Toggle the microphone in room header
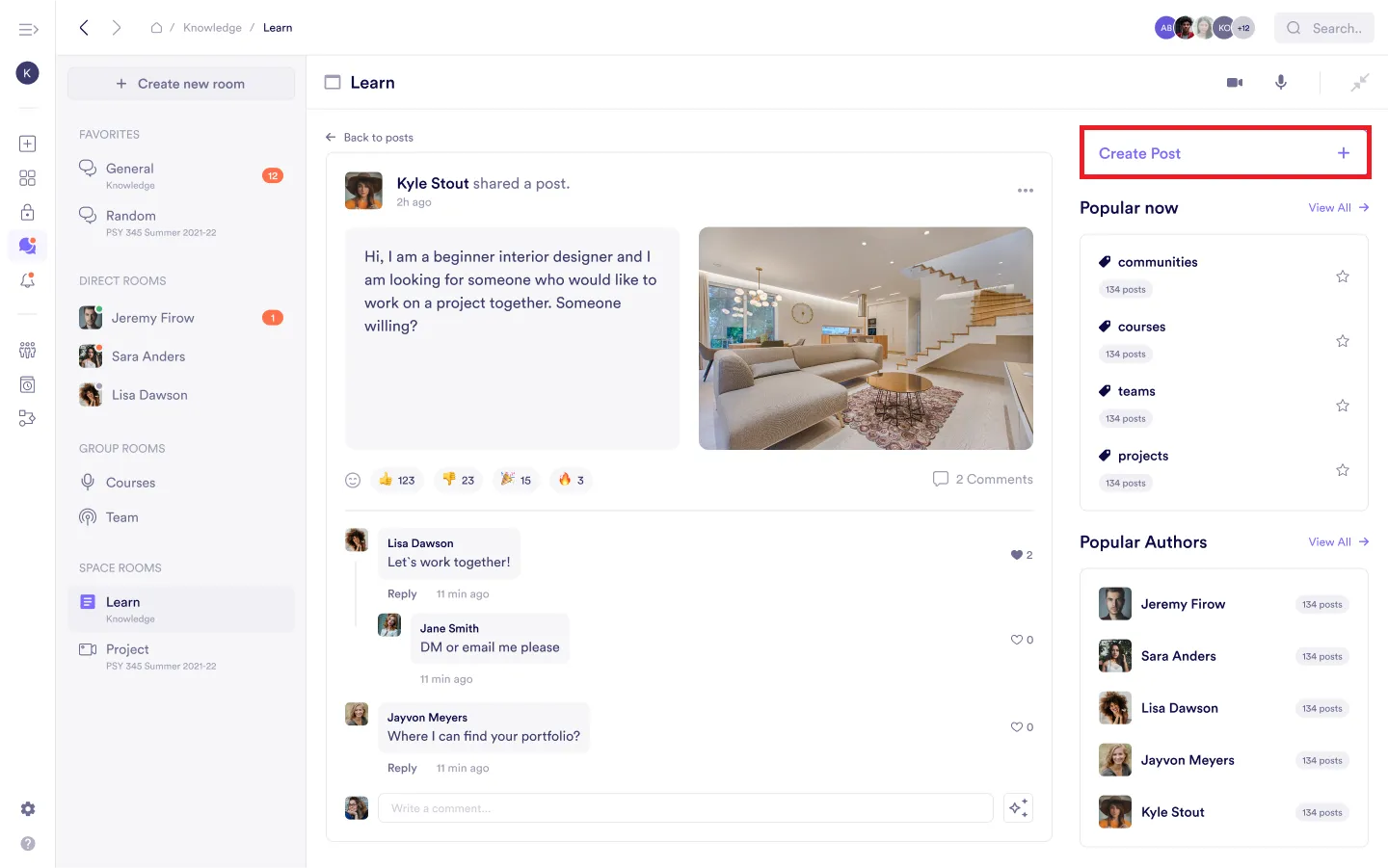 pyautogui.click(x=1281, y=83)
